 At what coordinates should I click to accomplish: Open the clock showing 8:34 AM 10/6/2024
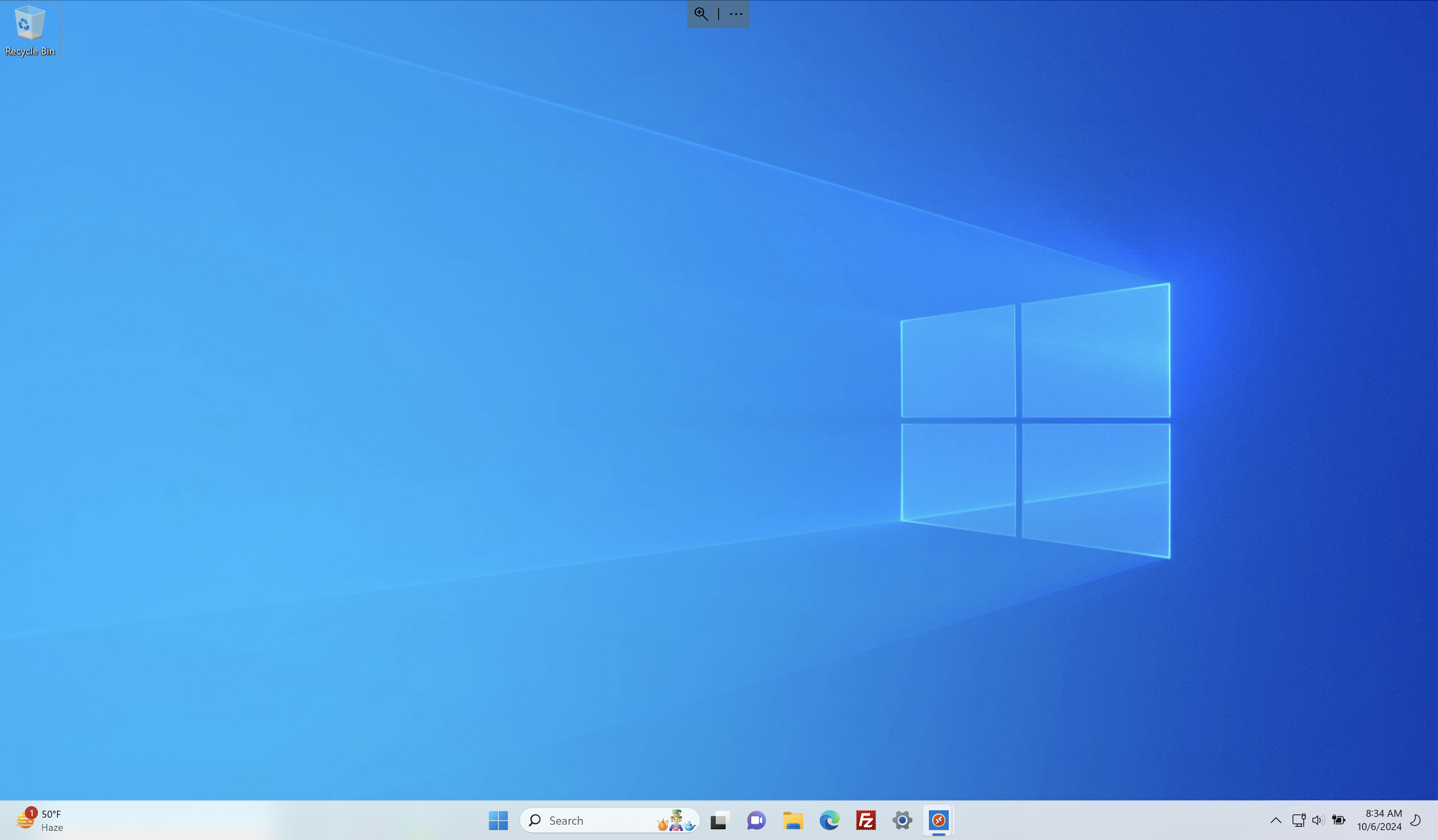tap(1379, 821)
